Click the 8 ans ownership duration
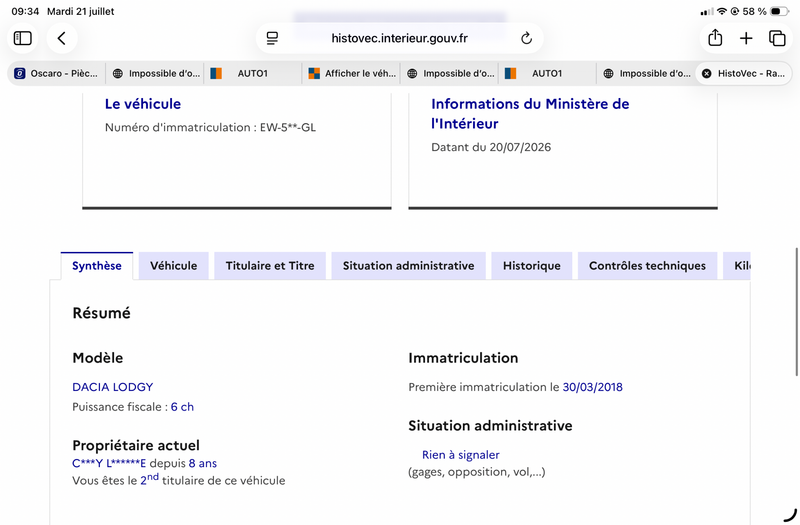 pos(203,463)
